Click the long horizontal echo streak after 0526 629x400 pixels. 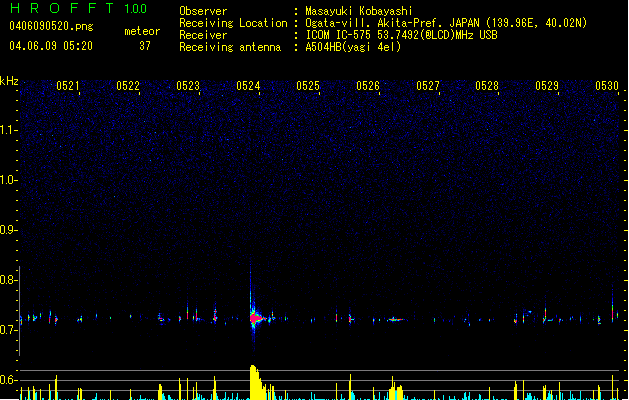click(x=396, y=320)
